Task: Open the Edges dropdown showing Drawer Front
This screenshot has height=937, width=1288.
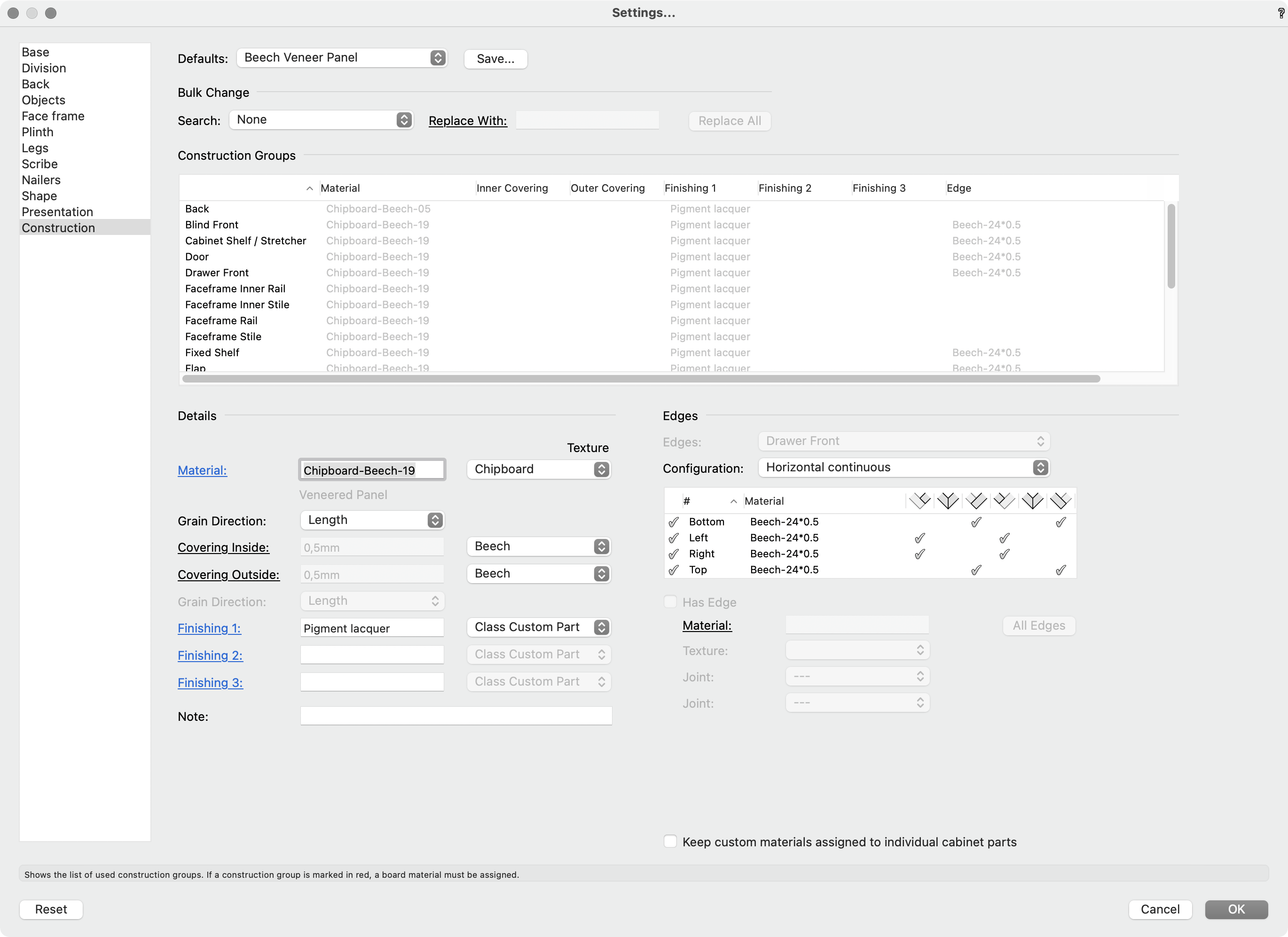Action: pyautogui.click(x=903, y=441)
